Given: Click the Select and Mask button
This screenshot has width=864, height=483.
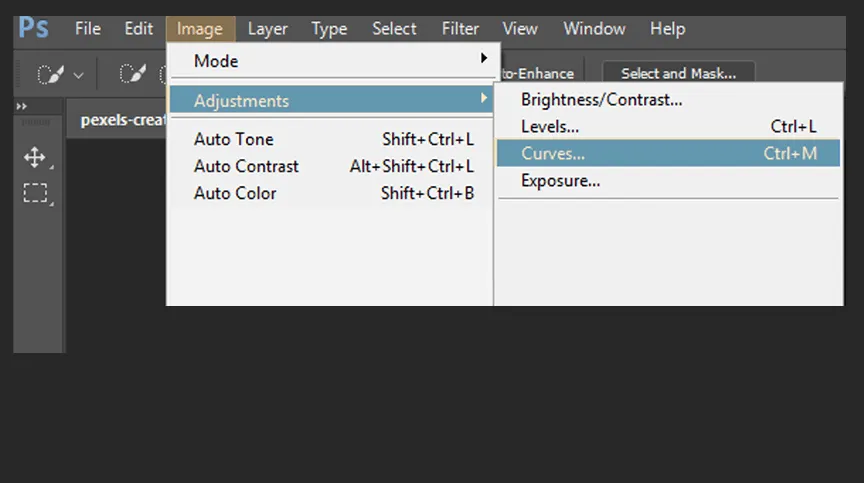Looking at the screenshot, I should pos(678,73).
